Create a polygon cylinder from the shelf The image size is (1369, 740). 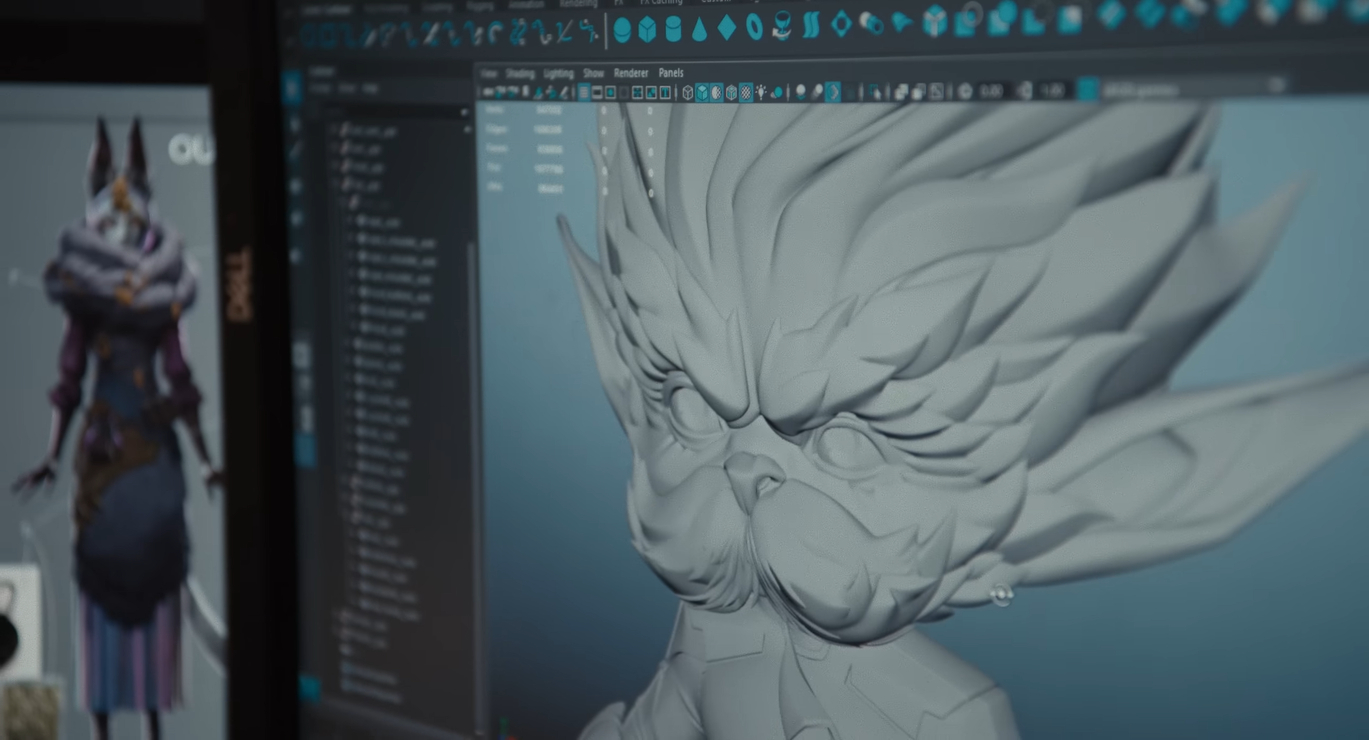tap(673, 30)
